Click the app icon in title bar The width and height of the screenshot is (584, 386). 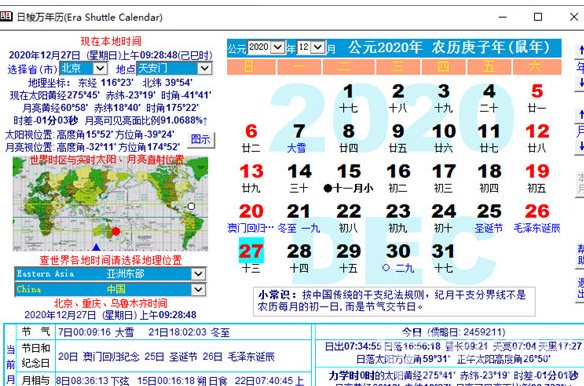coord(6,16)
